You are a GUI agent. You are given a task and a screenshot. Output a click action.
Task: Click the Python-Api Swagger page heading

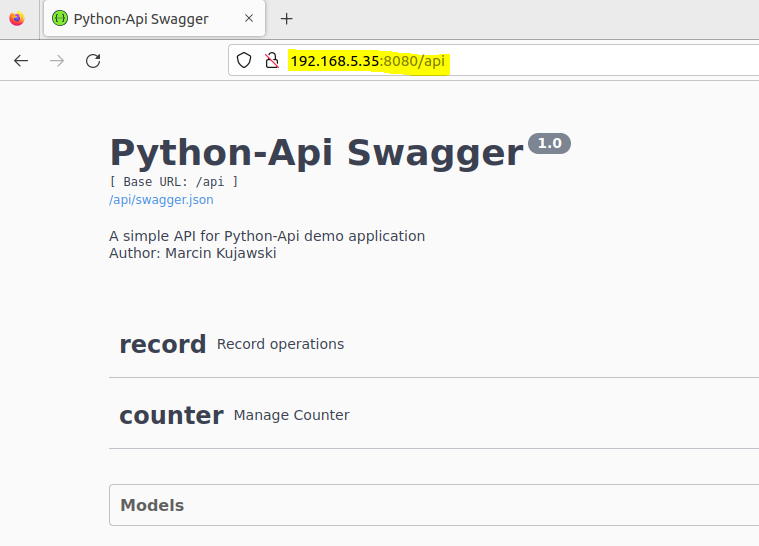click(x=316, y=153)
